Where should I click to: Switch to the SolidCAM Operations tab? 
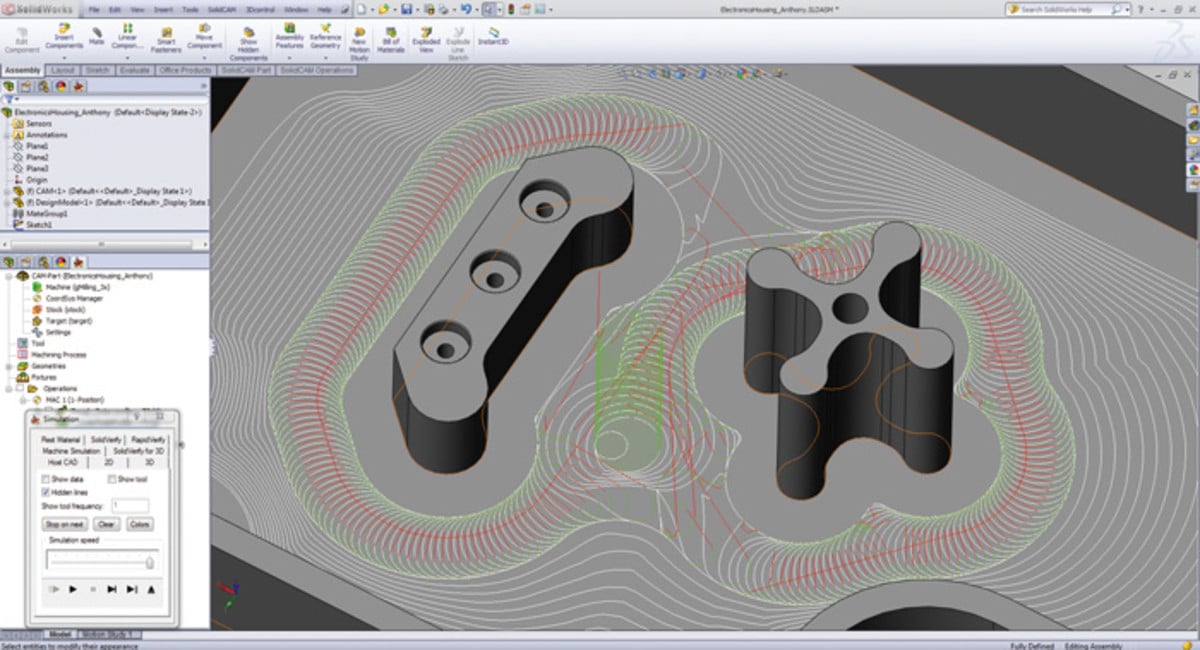coord(316,71)
